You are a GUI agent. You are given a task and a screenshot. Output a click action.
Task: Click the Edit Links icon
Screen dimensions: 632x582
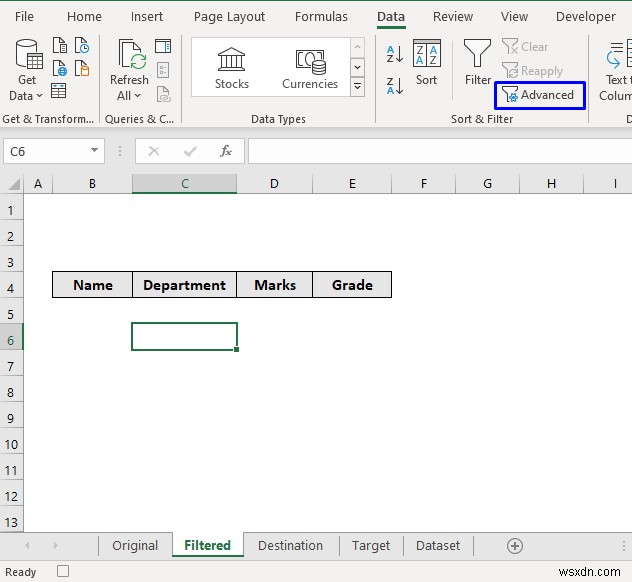point(163,94)
